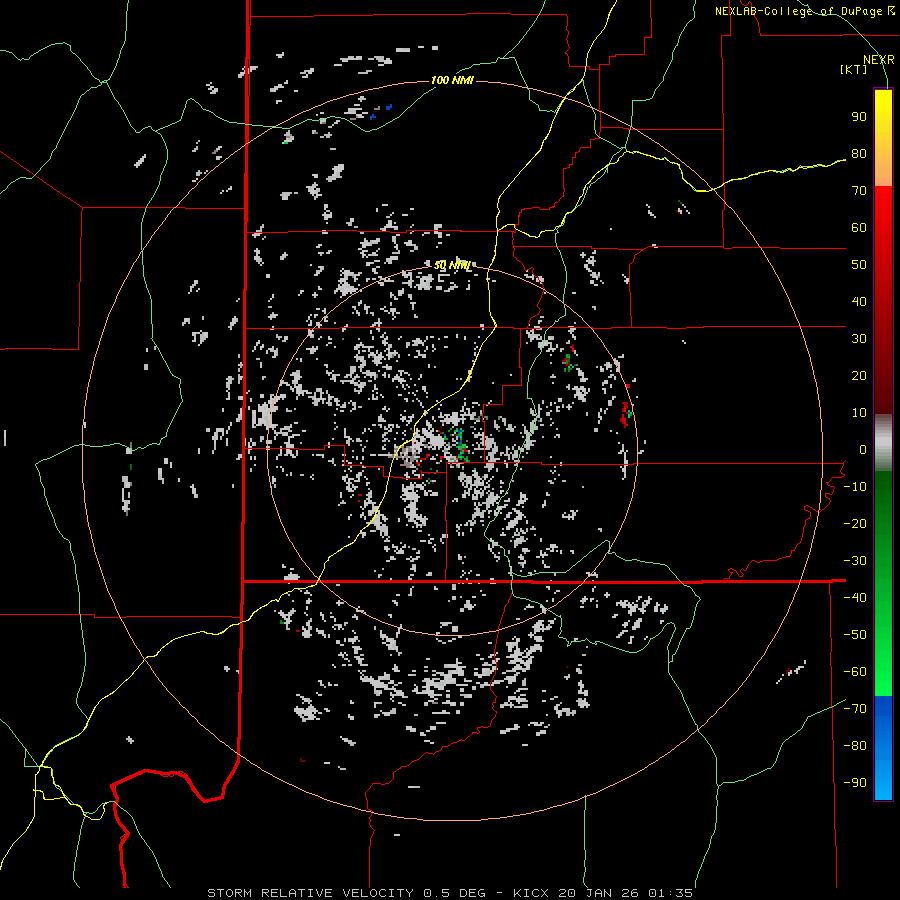Click the 20 JAN 26 date text
The width and height of the screenshot is (900, 900).
(x=598, y=893)
